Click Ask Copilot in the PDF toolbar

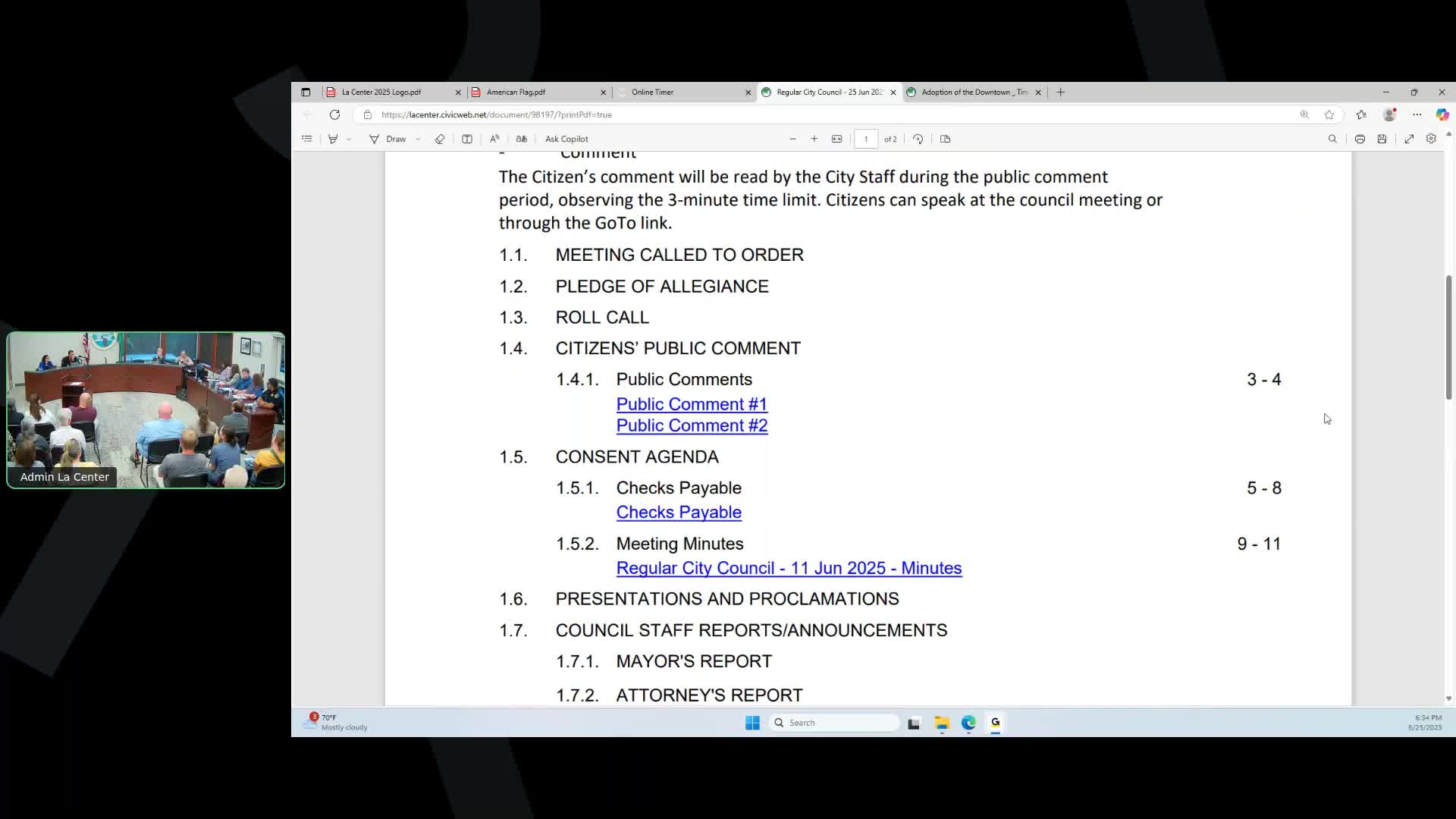point(566,139)
